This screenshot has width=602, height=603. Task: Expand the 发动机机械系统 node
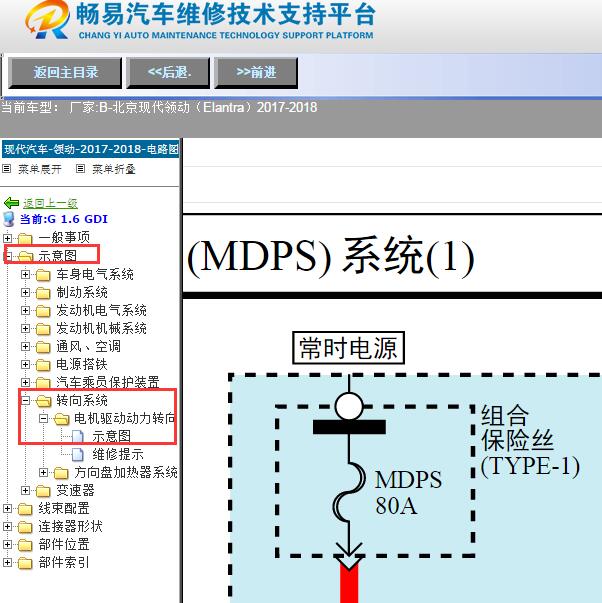(25, 328)
